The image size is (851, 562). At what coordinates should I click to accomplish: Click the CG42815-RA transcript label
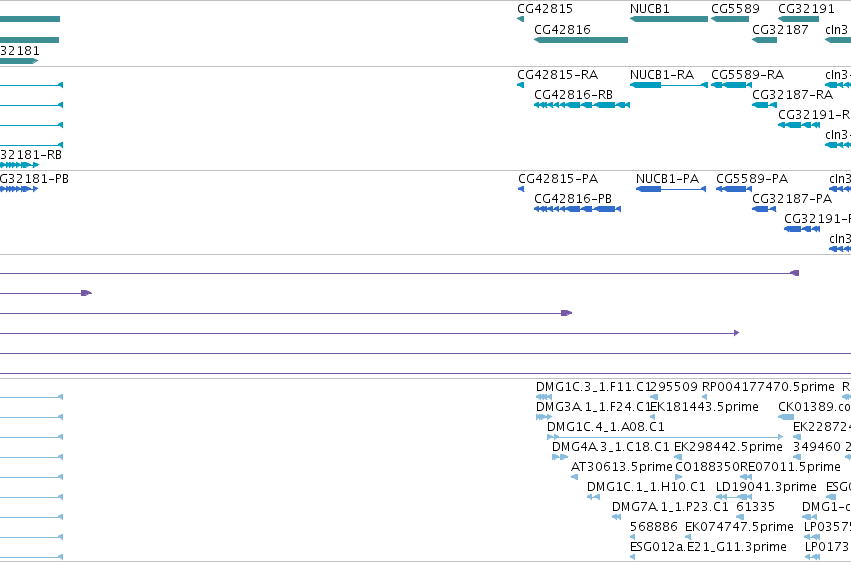(x=557, y=74)
